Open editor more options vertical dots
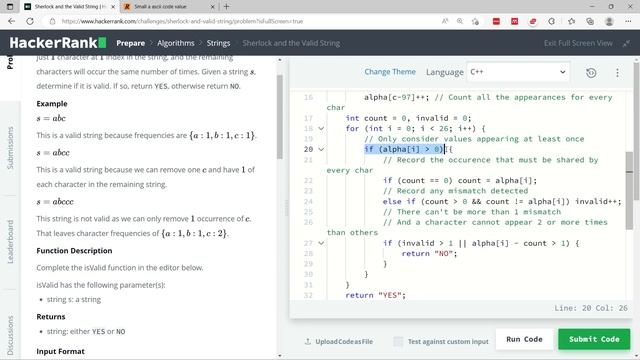The height and width of the screenshot is (360, 640). click(617, 73)
